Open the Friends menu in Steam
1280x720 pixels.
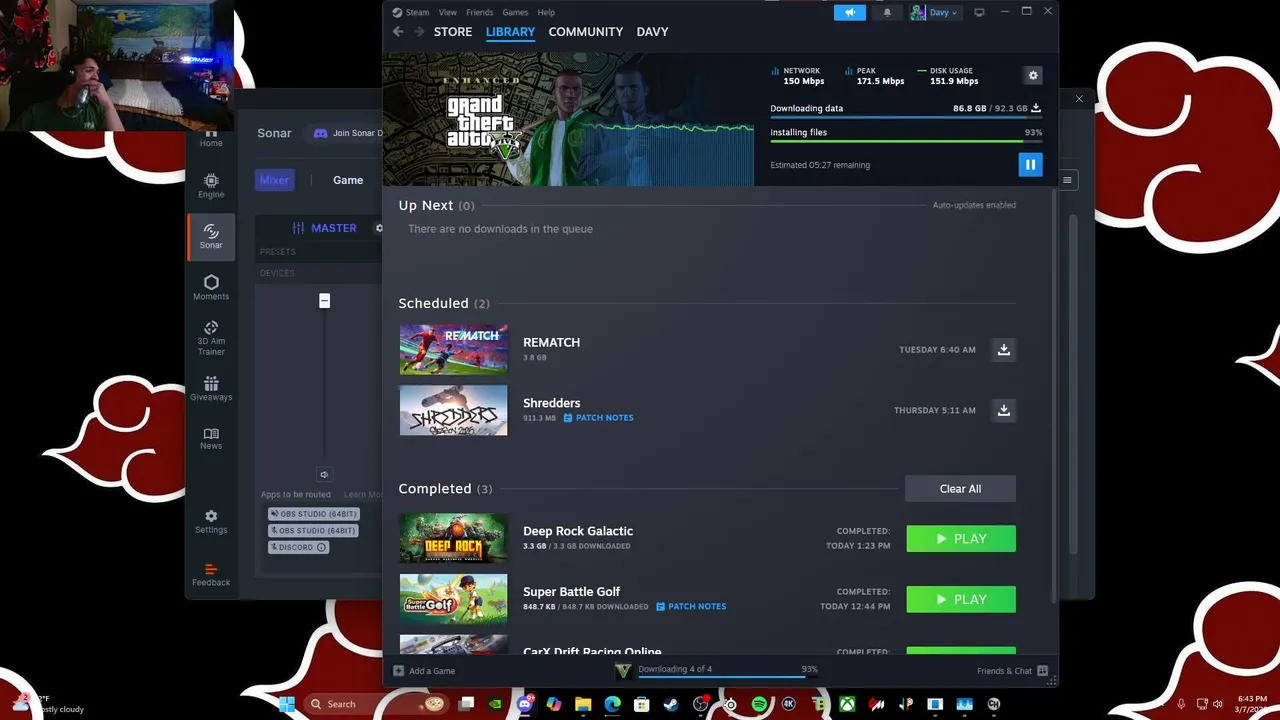coord(479,12)
